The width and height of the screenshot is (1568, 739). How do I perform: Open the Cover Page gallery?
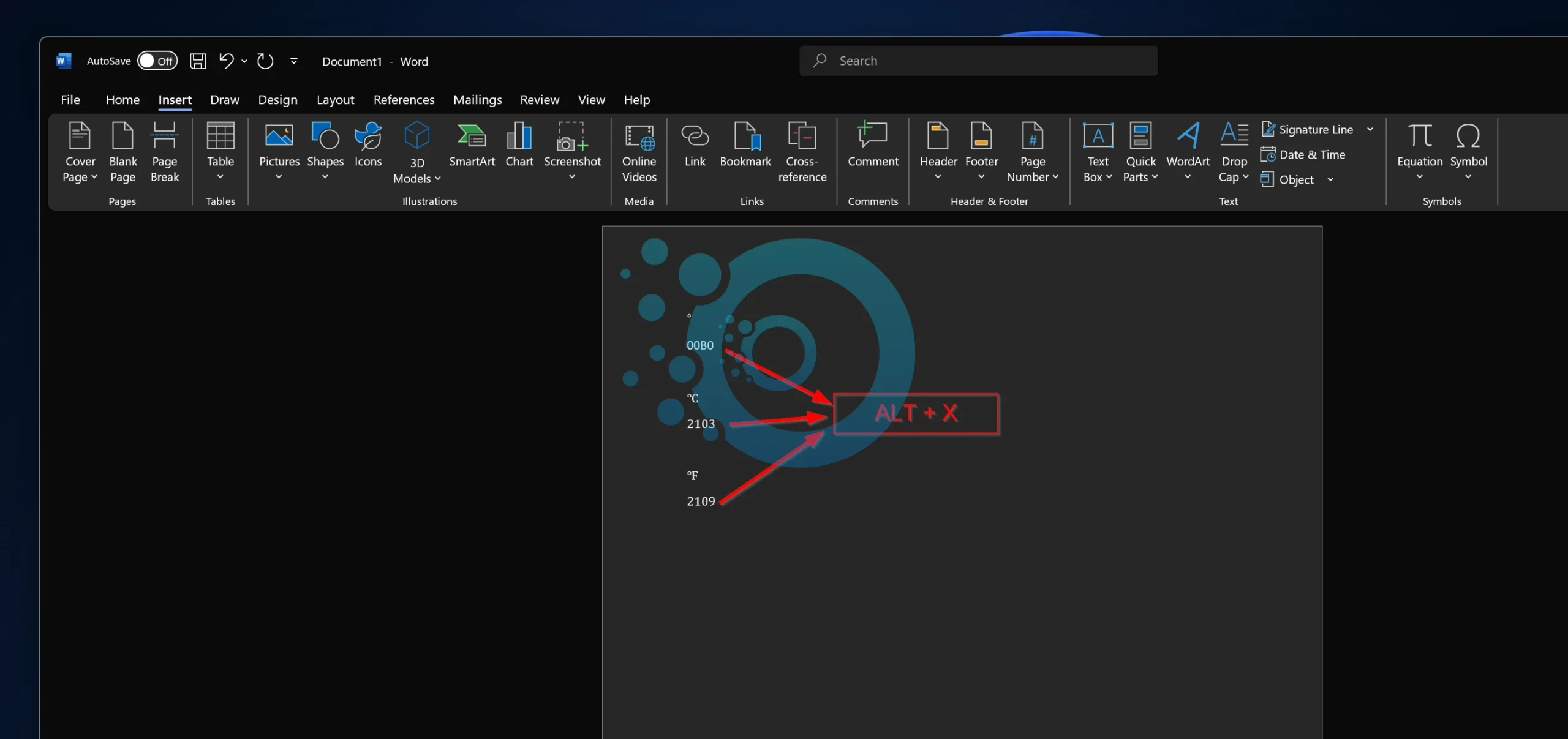[x=80, y=152]
